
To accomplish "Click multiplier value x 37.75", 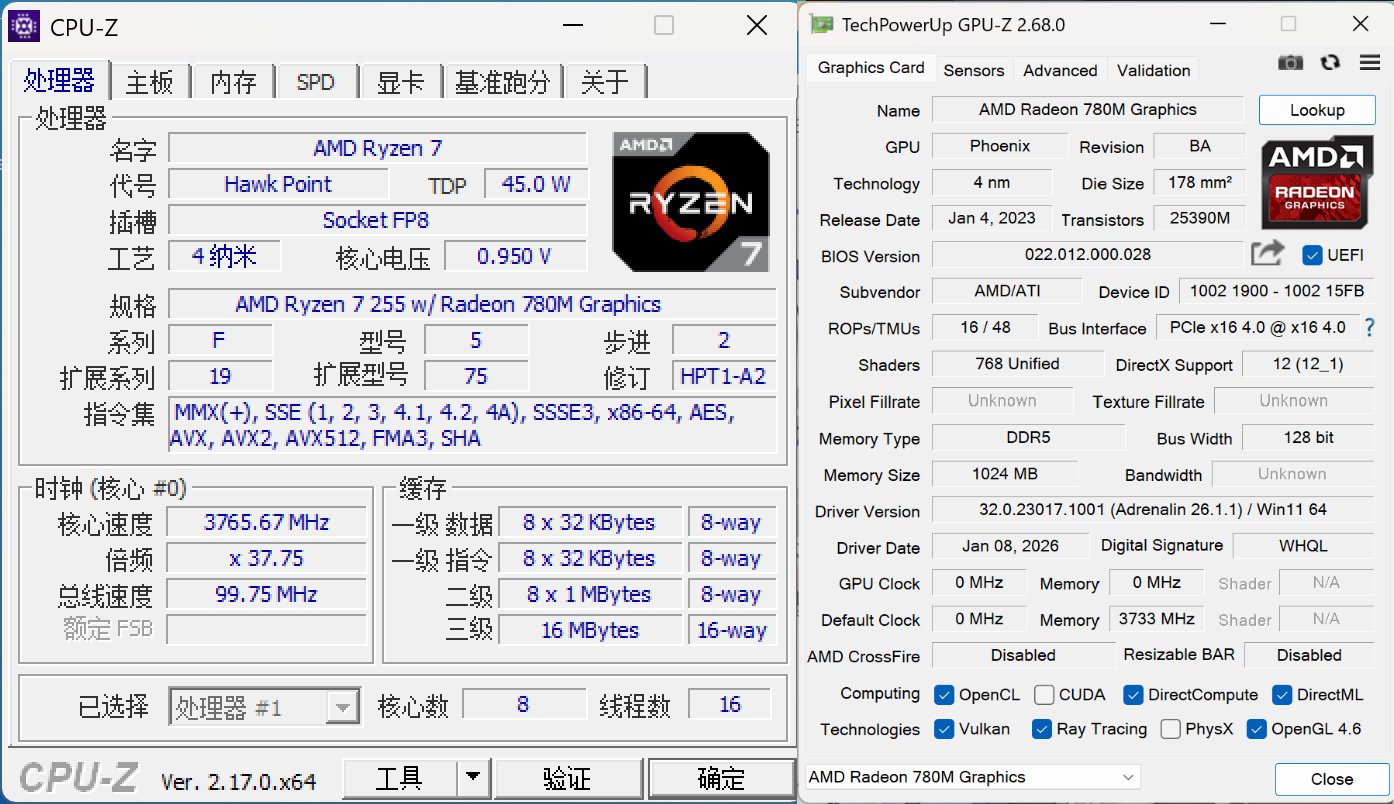I will 266,558.
